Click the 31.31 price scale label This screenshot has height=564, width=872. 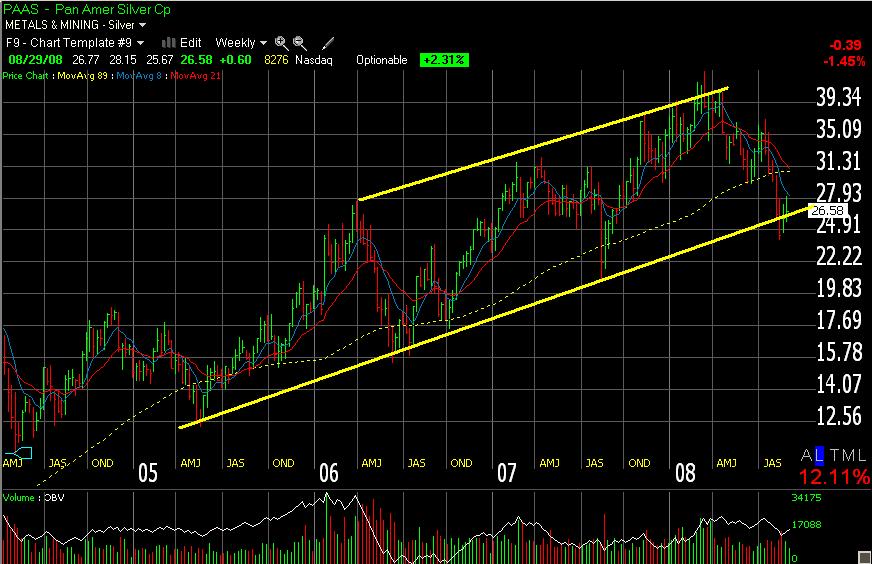tap(839, 161)
